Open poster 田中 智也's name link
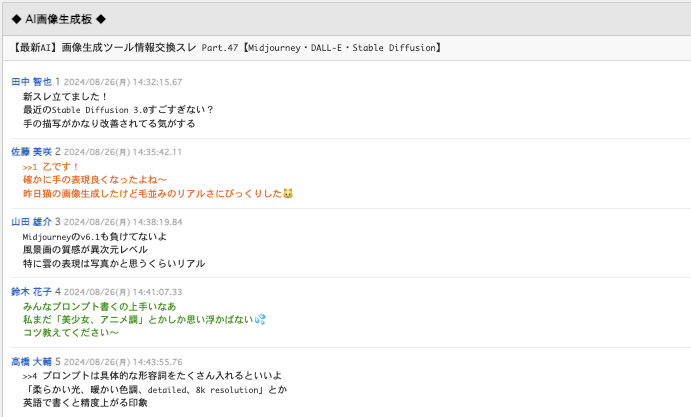Viewport: 691px width, 417px height. 31,82
